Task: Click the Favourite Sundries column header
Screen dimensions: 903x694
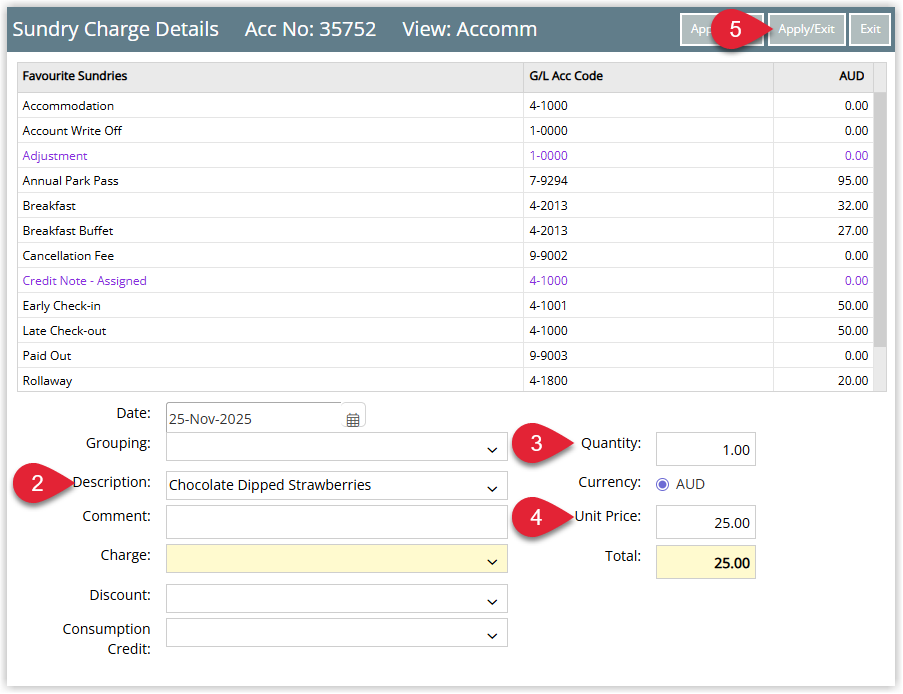Action: (271, 76)
